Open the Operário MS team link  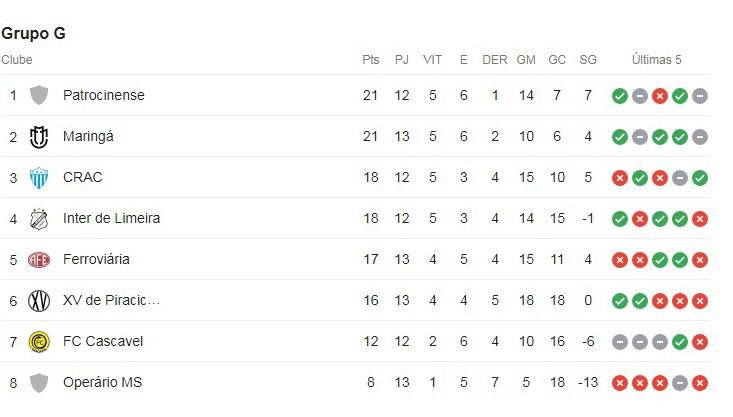pyautogui.click(x=102, y=382)
